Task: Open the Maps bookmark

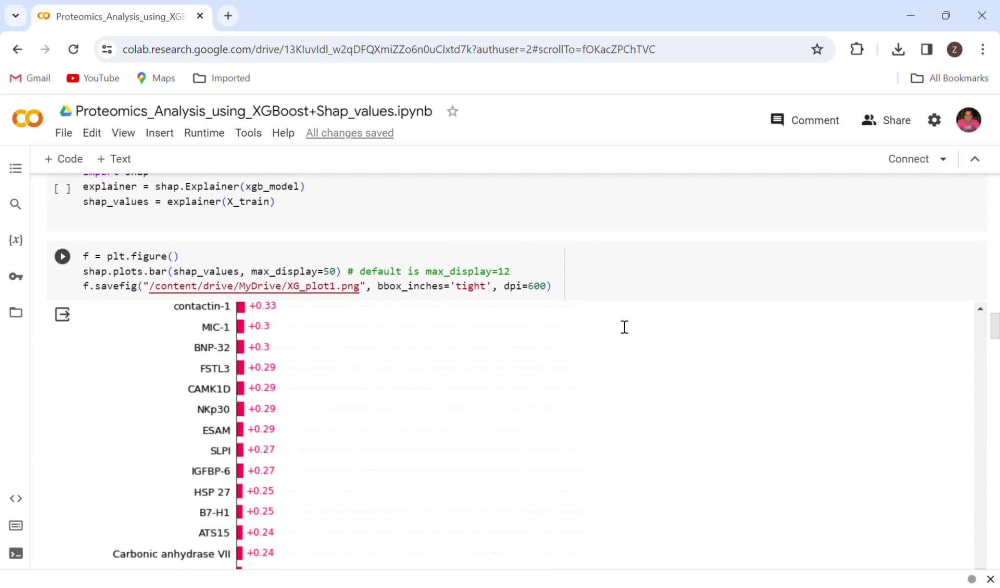Action: point(156,78)
